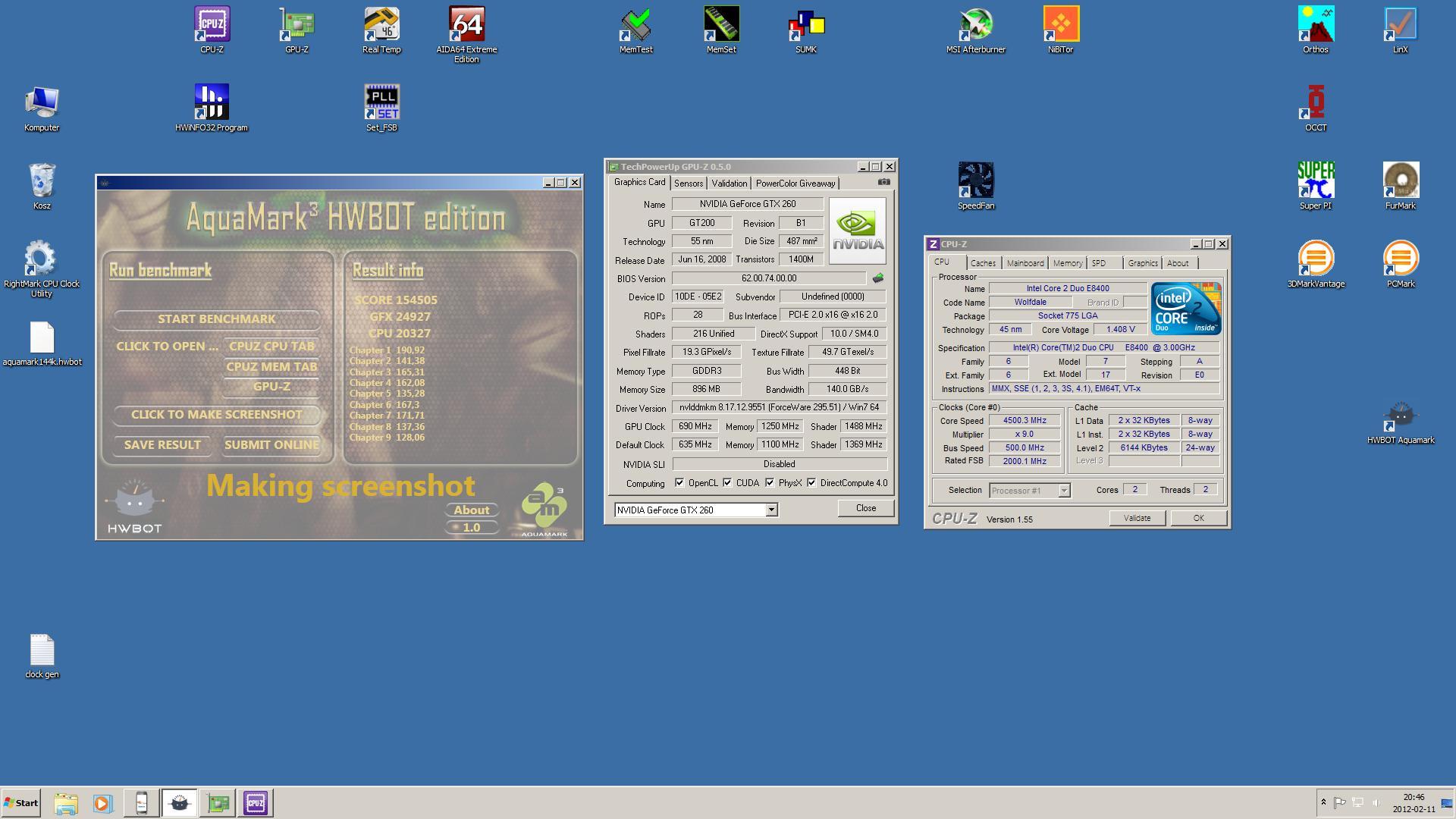Click the volume icon in system tray
This screenshot has height=819, width=1456.
pyautogui.click(x=1376, y=802)
